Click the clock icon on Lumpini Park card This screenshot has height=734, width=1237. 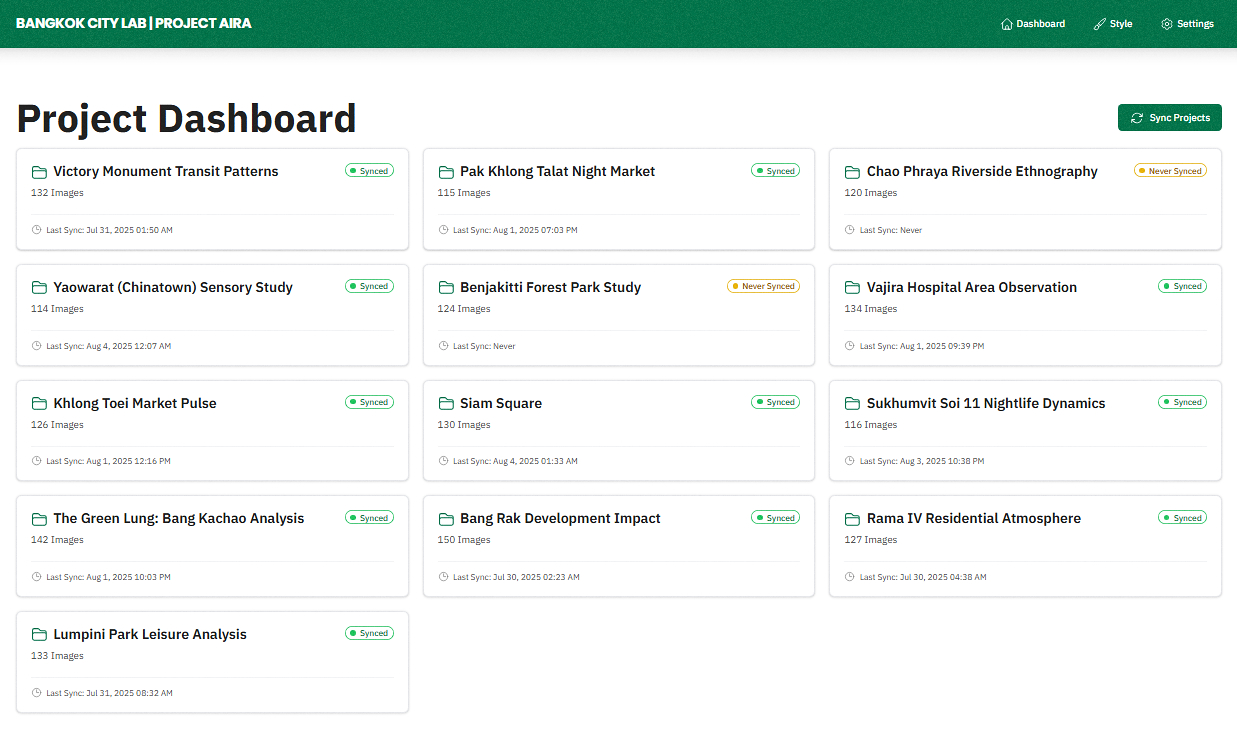pyautogui.click(x=37, y=693)
